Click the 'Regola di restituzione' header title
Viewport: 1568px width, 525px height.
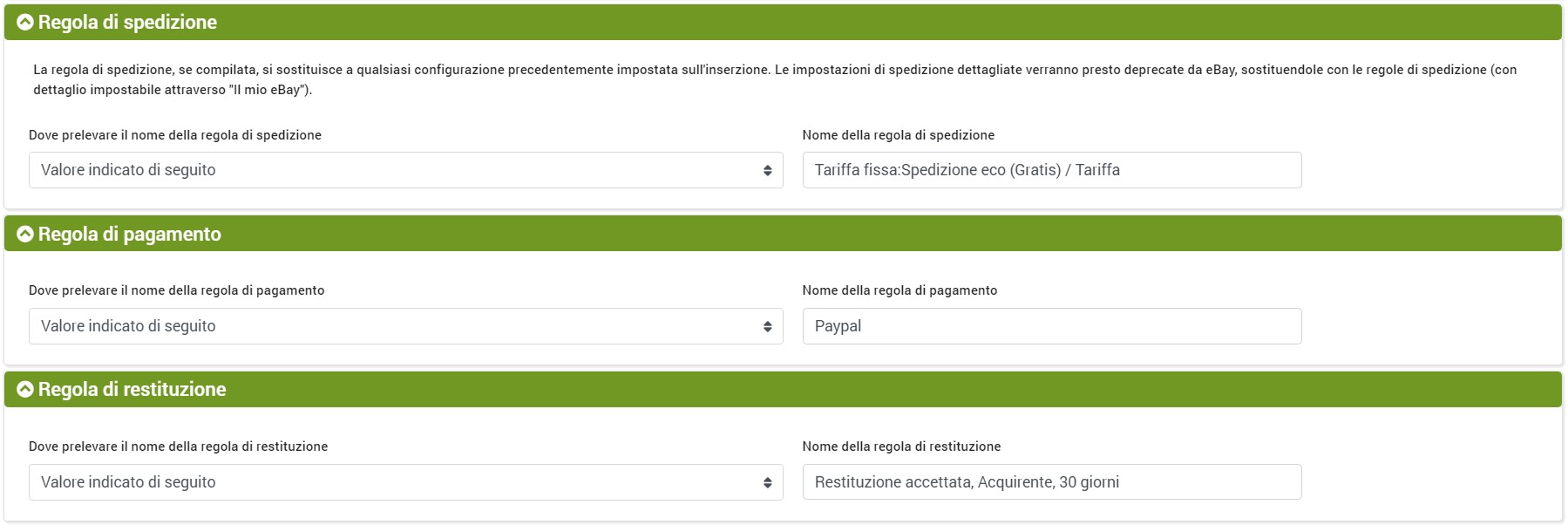tap(132, 390)
